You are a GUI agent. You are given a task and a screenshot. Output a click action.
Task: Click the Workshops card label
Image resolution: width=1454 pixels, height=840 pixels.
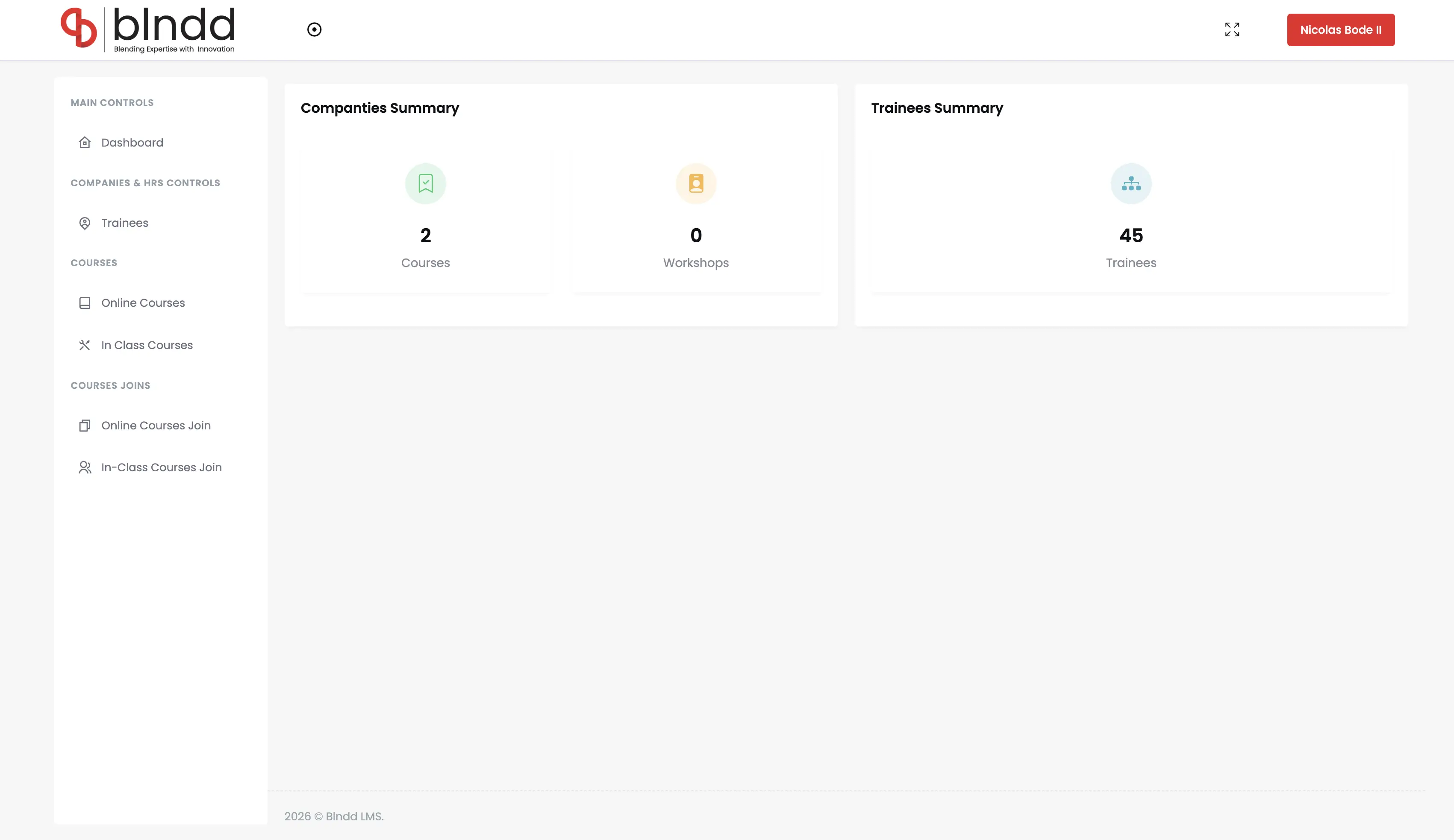[696, 263]
